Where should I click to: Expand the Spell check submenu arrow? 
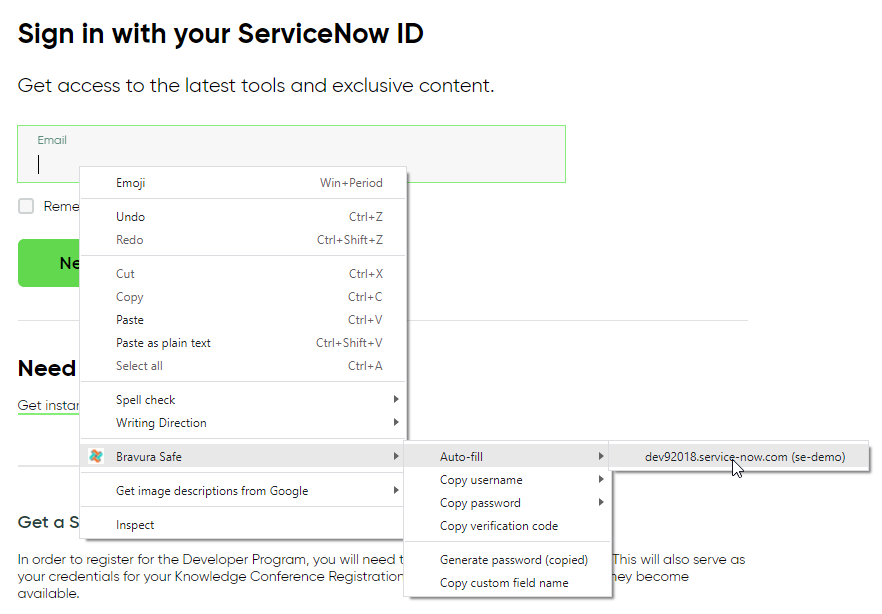pos(396,400)
